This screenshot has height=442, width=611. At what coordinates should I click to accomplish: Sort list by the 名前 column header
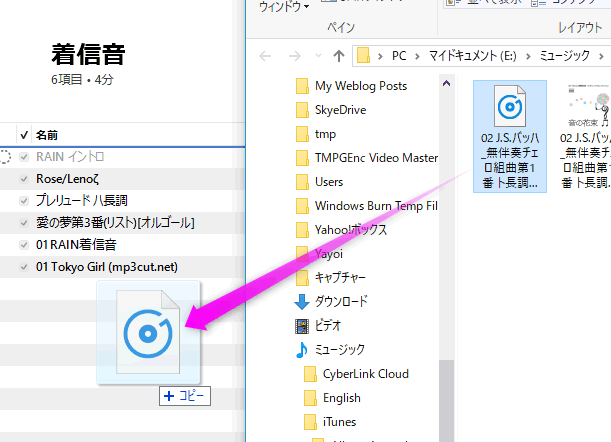click(47, 134)
